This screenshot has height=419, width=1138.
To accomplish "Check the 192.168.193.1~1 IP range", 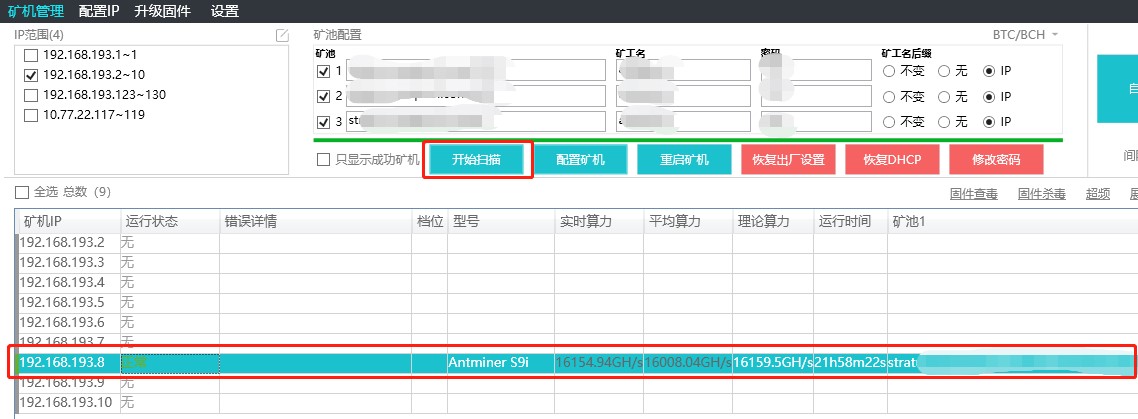I will click(x=31, y=55).
